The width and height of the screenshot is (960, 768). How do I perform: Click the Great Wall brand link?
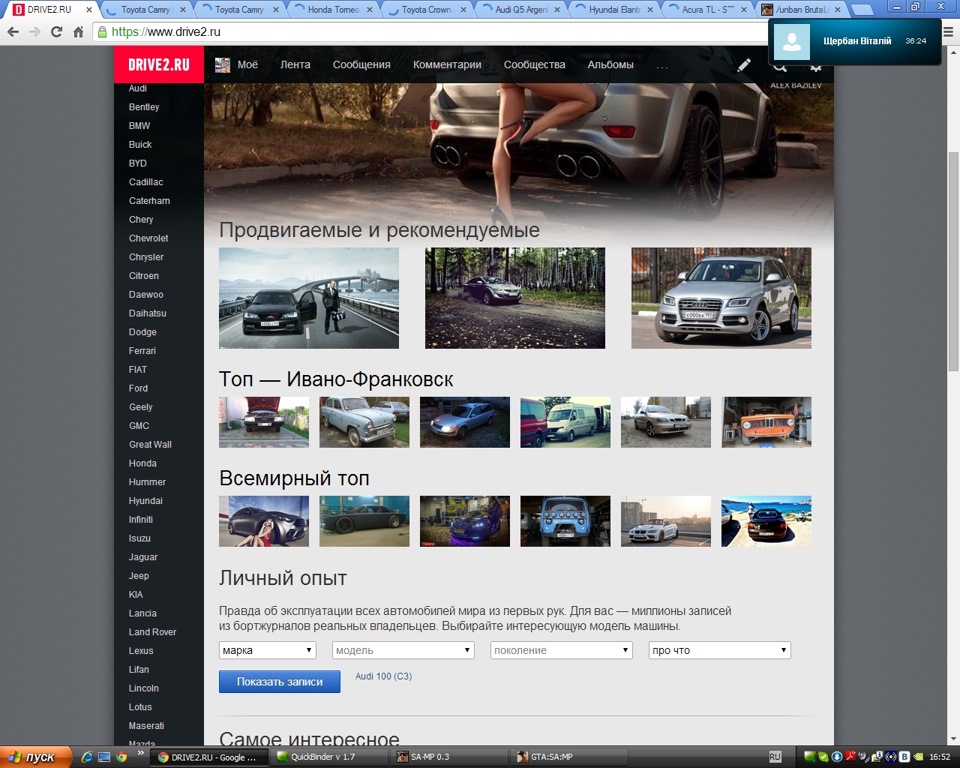(150, 445)
